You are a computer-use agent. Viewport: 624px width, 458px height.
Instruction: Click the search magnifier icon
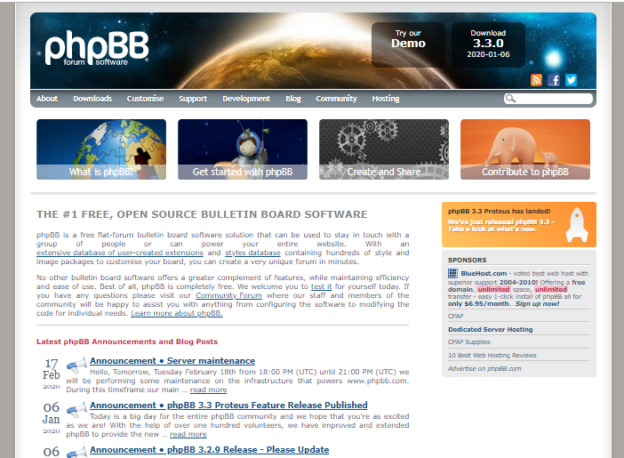[x=510, y=98]
